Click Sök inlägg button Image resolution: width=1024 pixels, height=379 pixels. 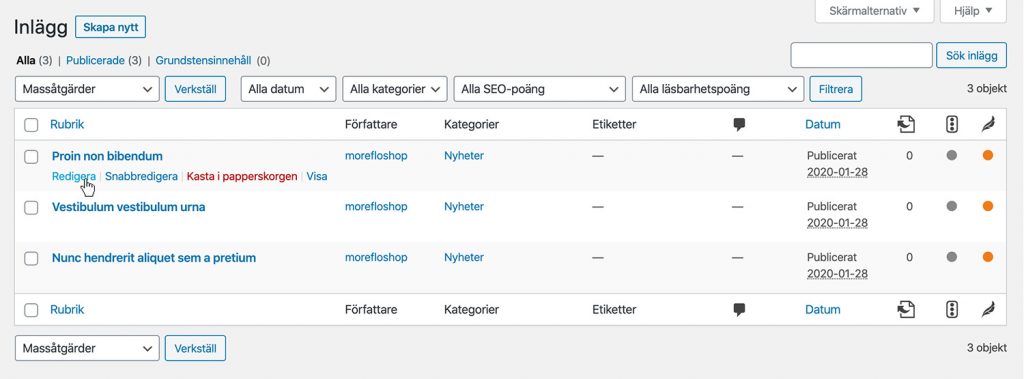click(972, 56)
